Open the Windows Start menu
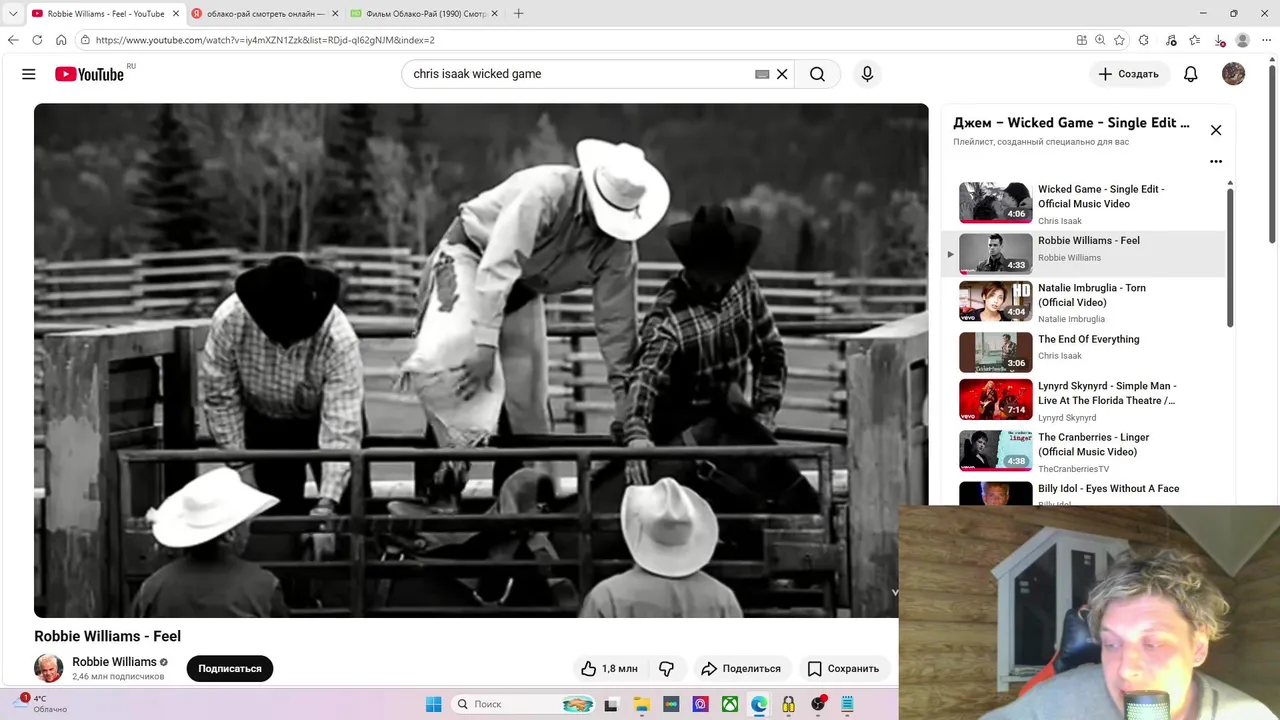 (433, 704)
